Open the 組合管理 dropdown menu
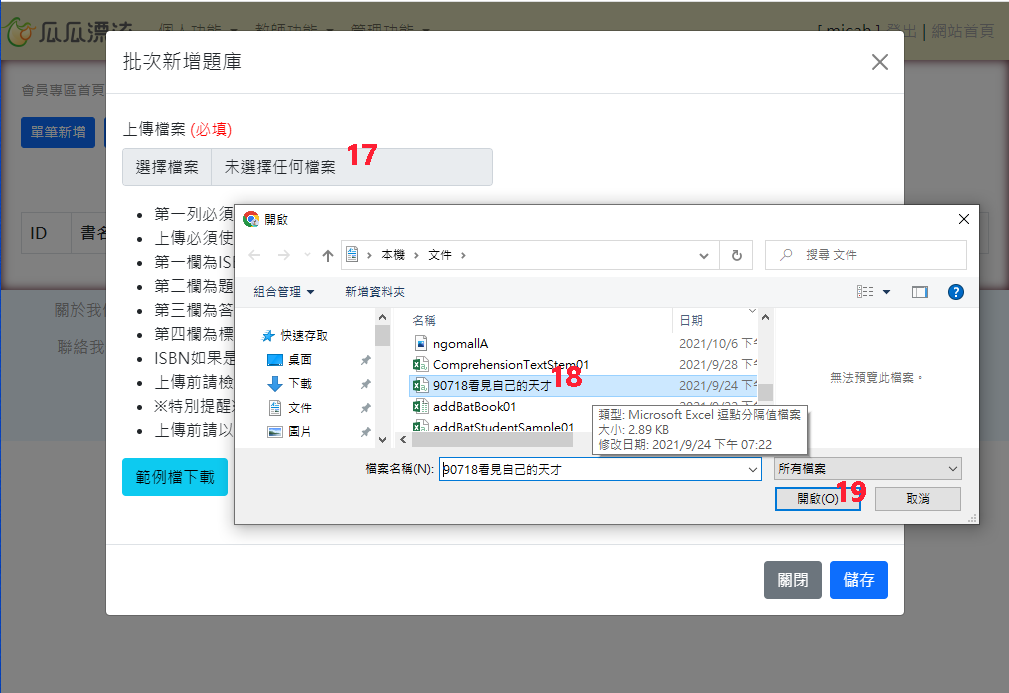Viewport: 1009px width, 693px height. tap(284, 292)
